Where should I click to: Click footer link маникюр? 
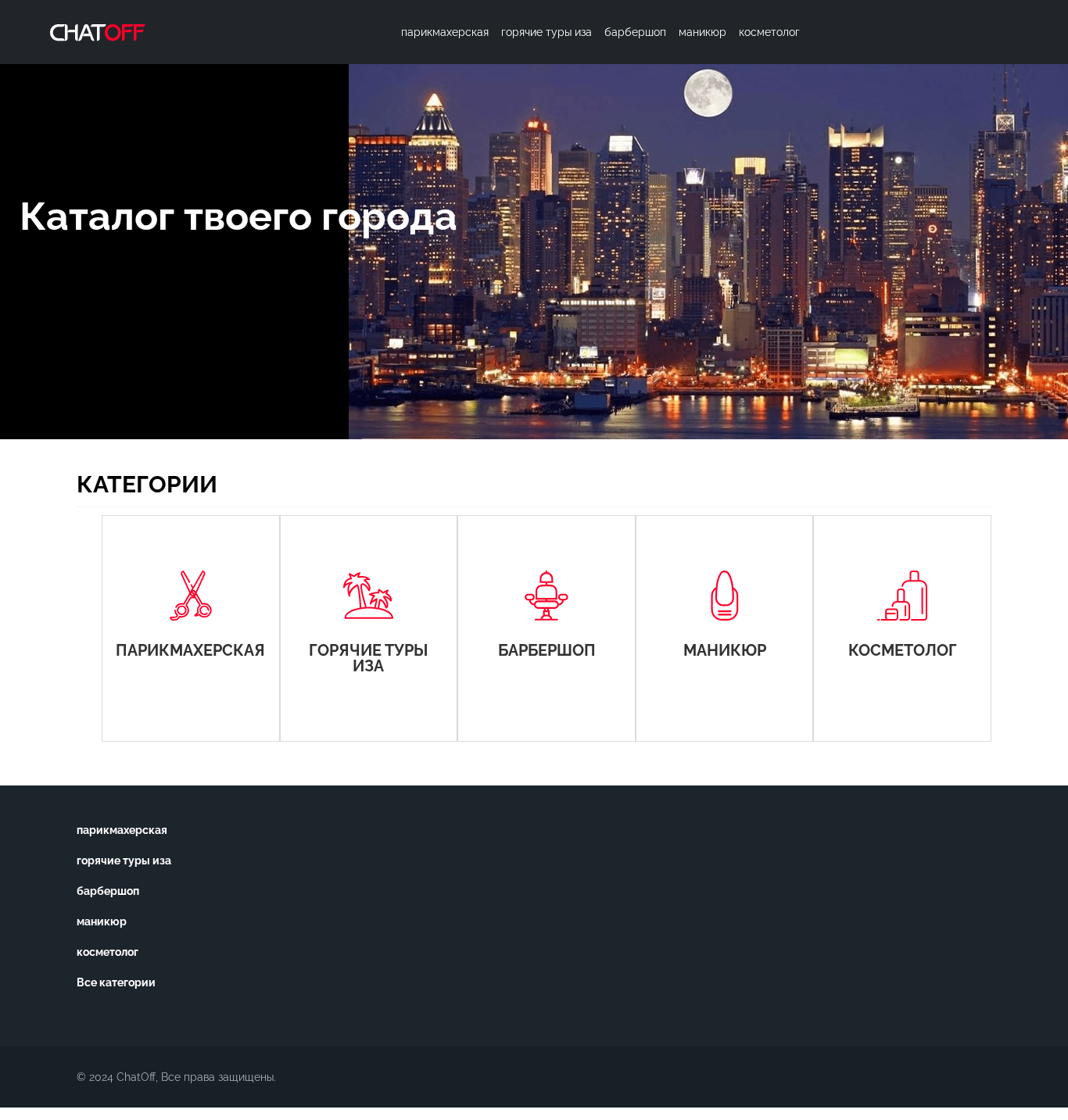pyautogui.click(x=102, y=921)
